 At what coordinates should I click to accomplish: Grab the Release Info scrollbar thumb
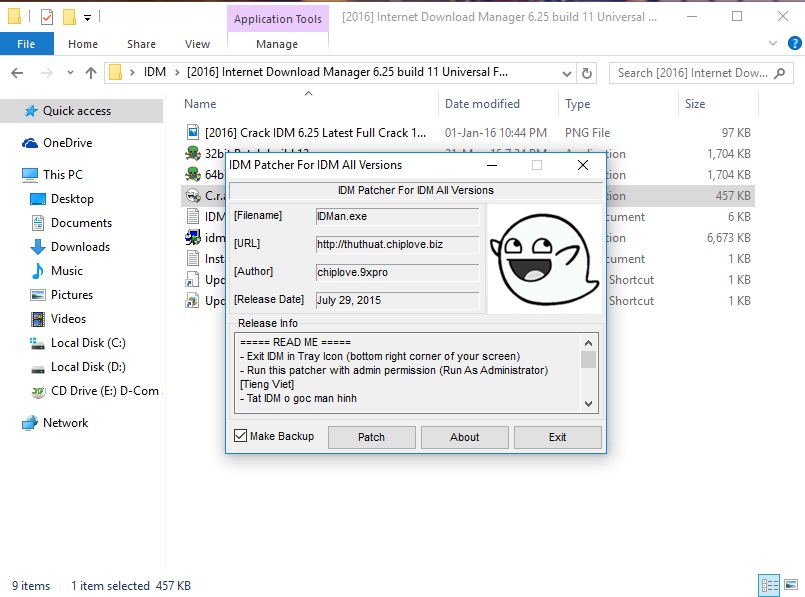[x=588, y=360]
